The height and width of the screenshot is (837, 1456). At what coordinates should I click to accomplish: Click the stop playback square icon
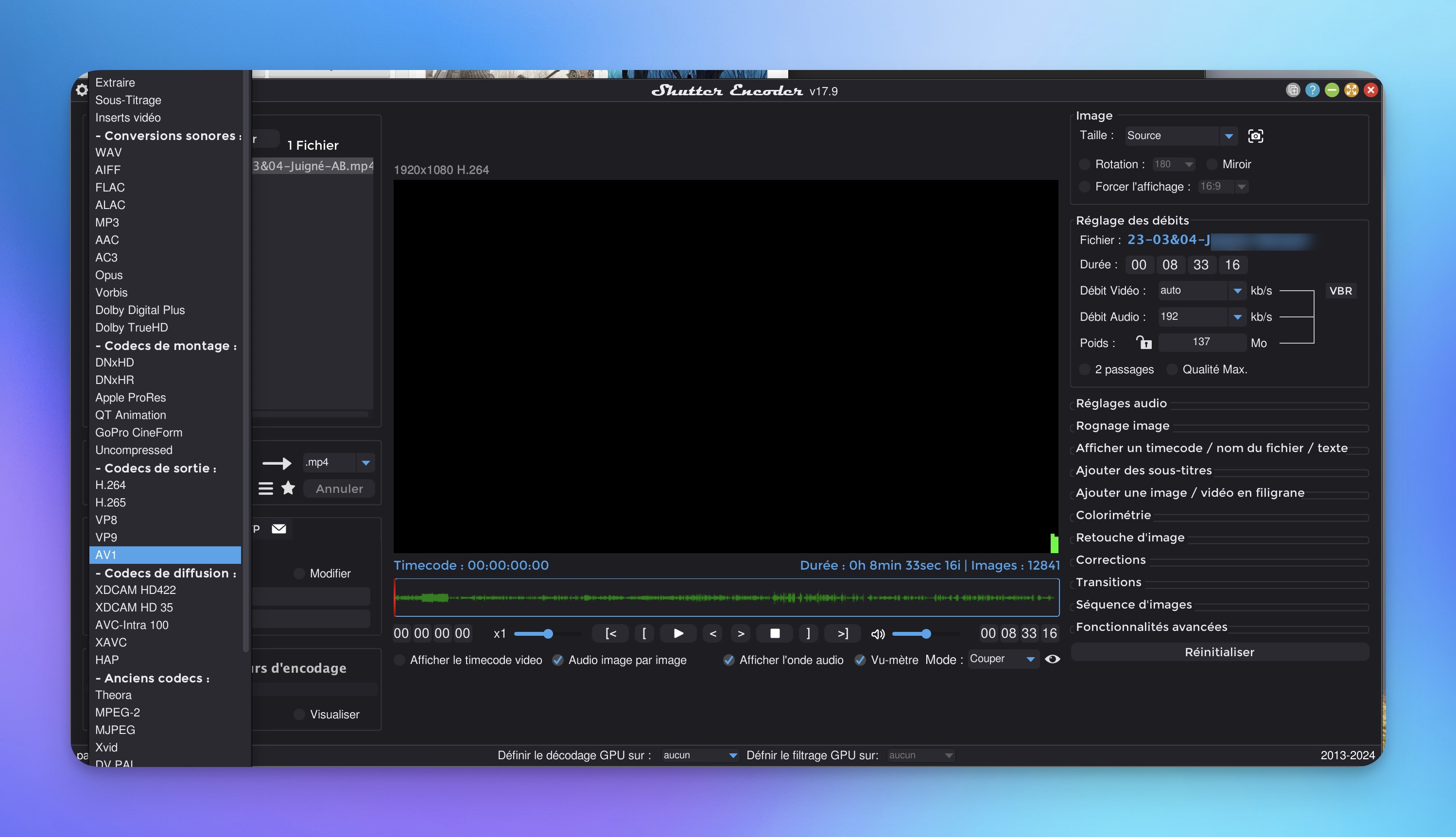(775, 633)
